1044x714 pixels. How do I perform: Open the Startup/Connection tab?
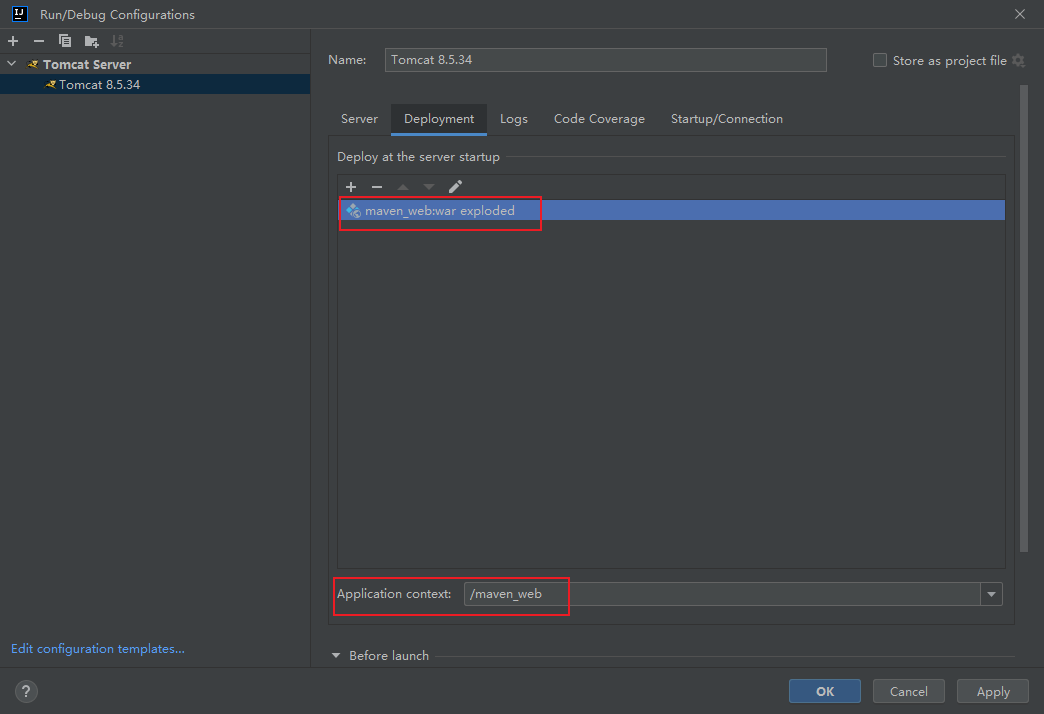[726, 119]
